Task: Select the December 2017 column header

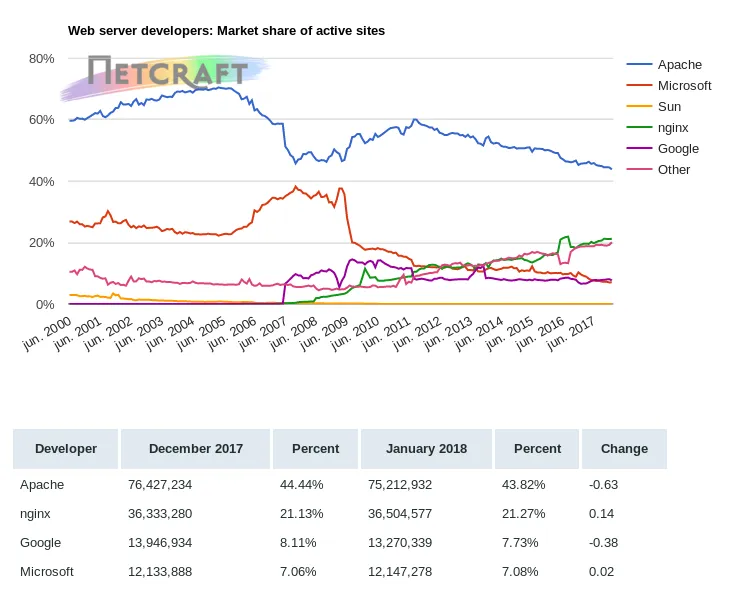Action: click(x=196, y=449)
